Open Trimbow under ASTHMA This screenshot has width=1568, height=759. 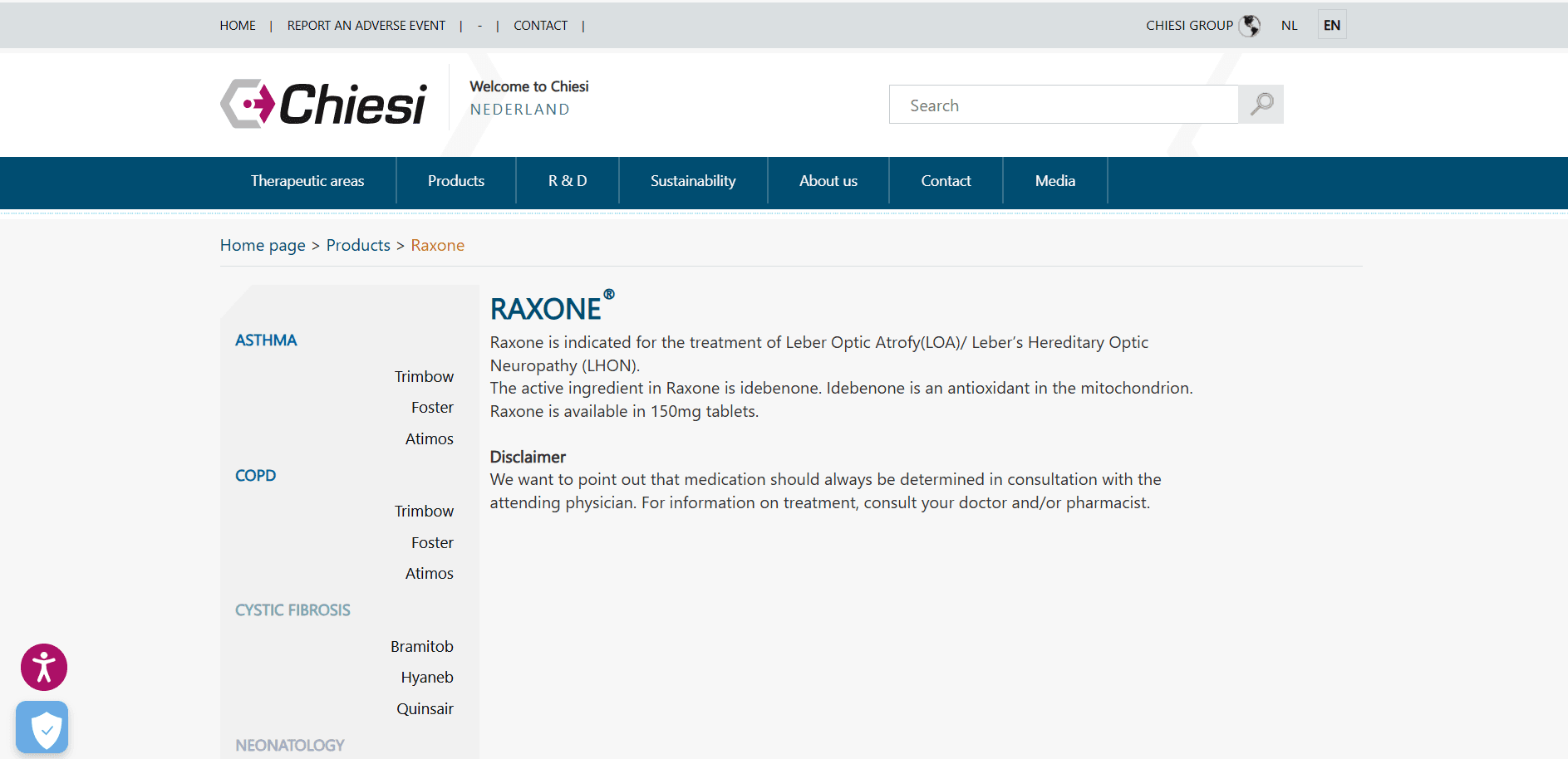point(424,377)
